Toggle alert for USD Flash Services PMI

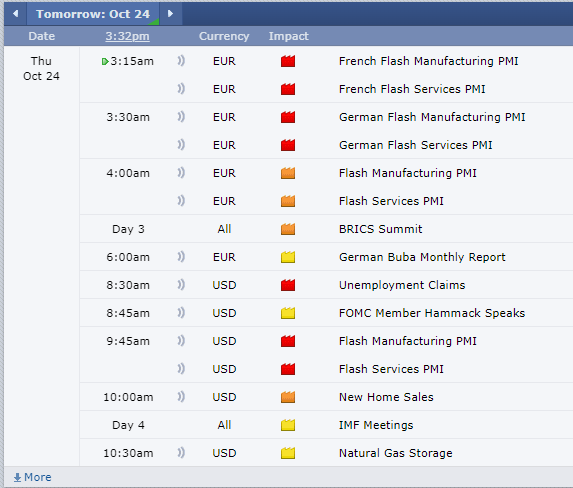[181, 369]
